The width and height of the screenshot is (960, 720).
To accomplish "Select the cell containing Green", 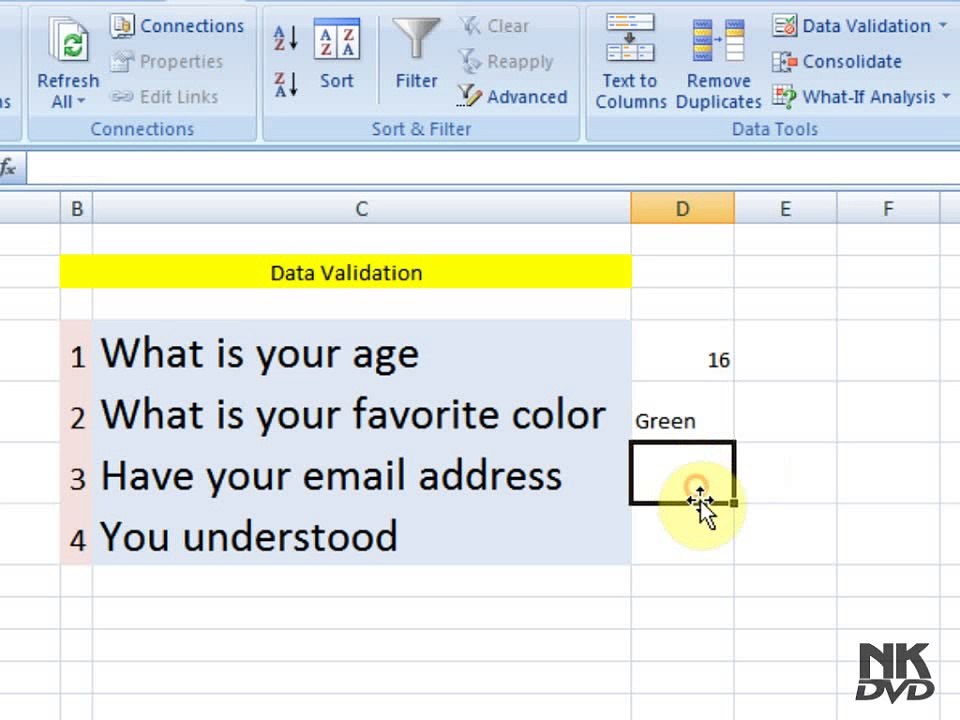I will pyautogui.click(x=683, y=412).
